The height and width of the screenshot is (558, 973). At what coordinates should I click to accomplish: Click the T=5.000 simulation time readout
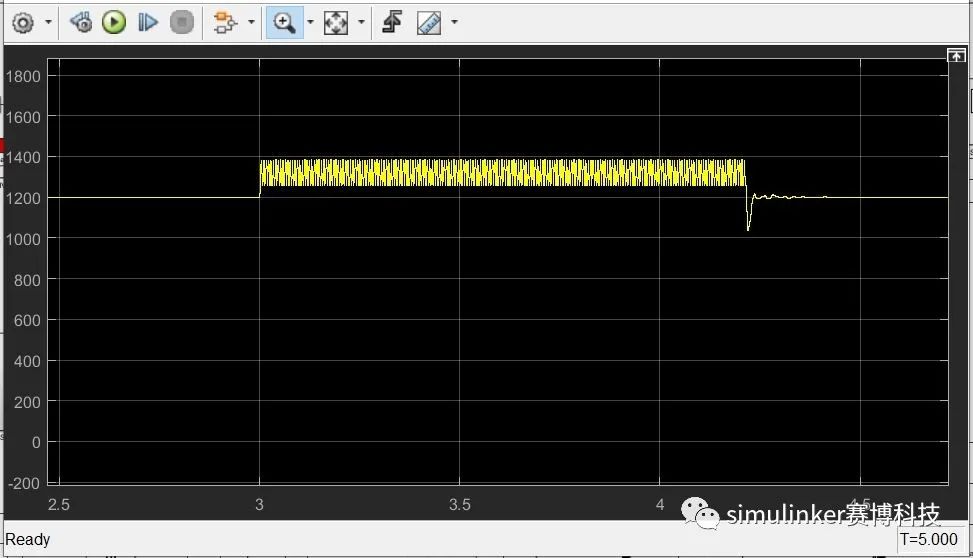coord(929,539)
